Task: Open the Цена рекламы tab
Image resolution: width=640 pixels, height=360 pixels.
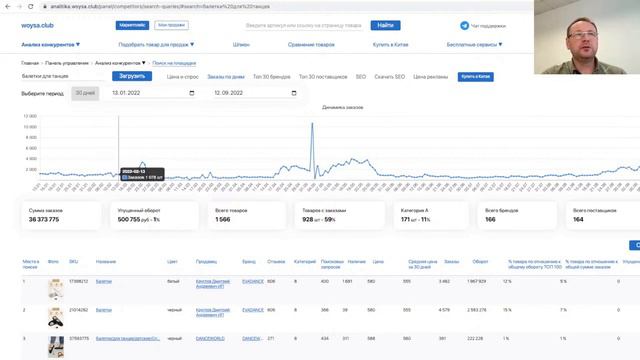Action: click(x=430, y=77)
